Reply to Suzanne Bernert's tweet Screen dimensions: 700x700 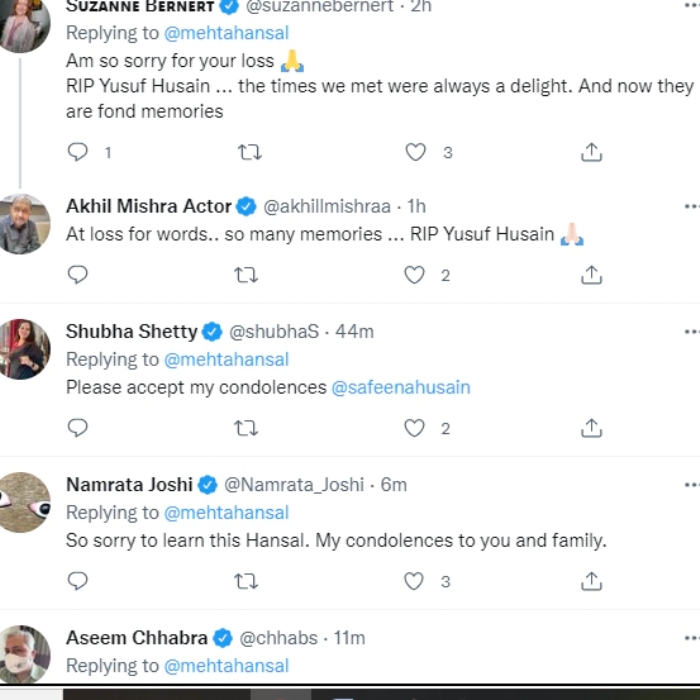78,152
